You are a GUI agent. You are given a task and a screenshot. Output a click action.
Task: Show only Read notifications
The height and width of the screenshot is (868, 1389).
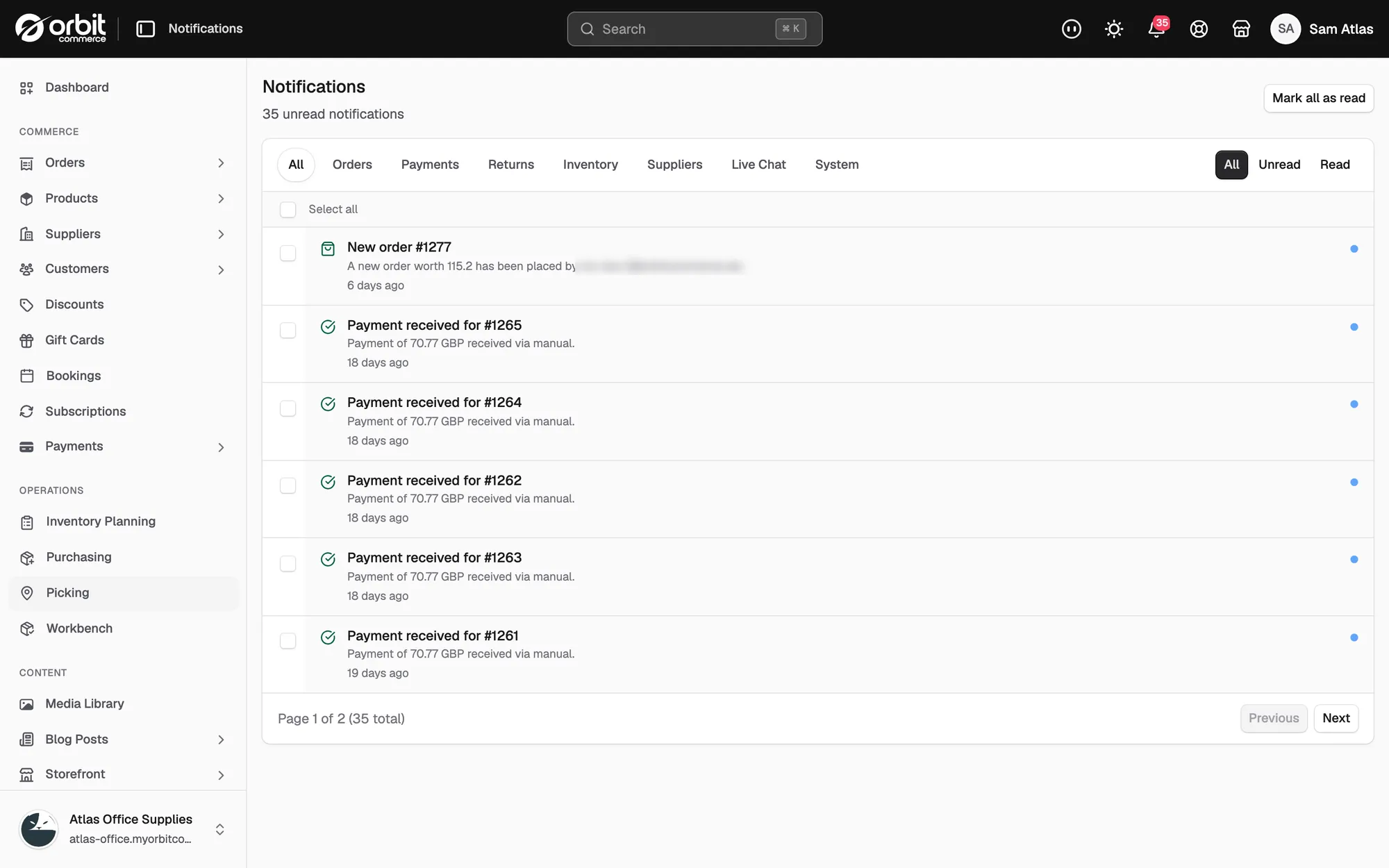pos(1334,165)
